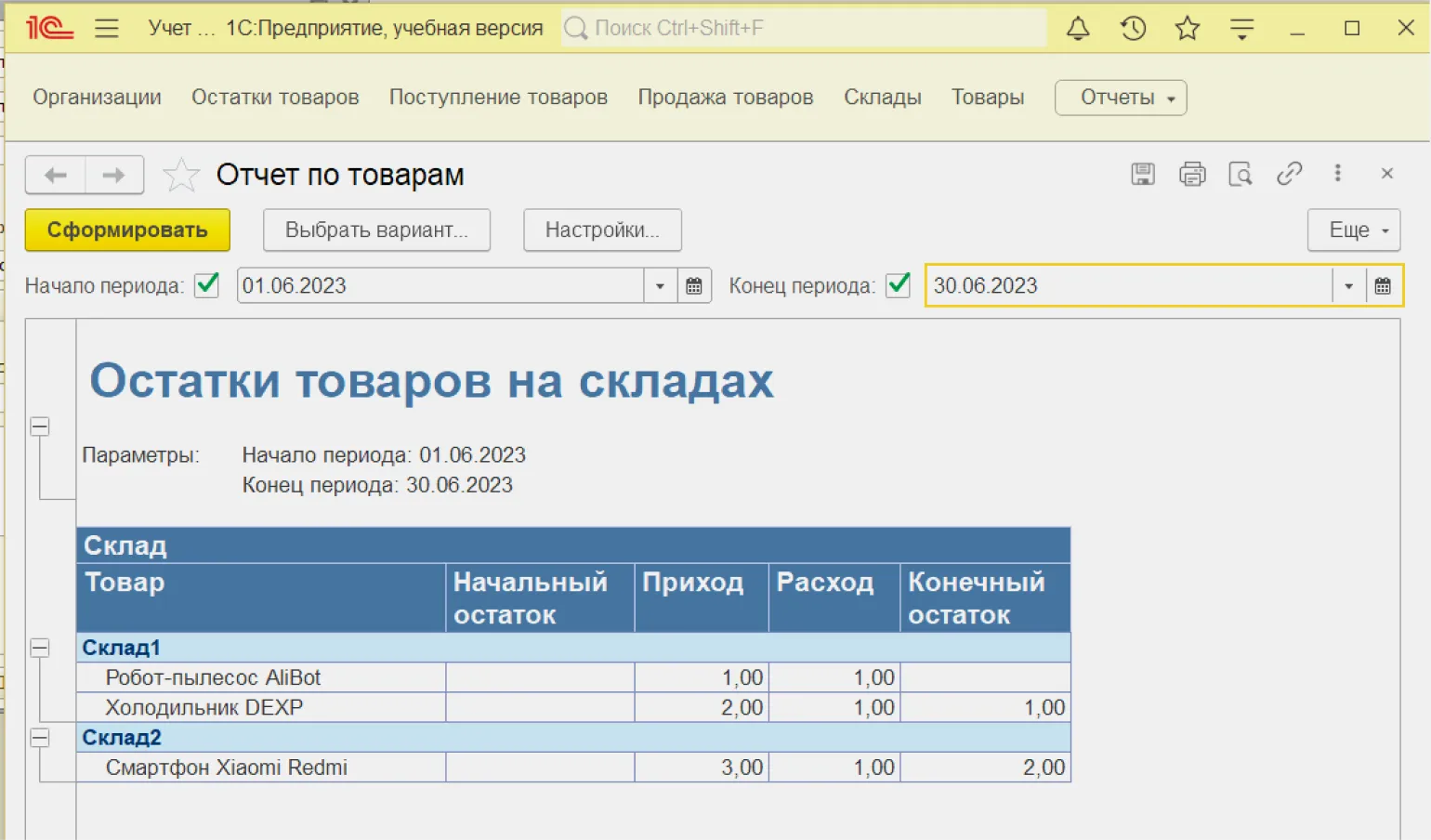This screenshot has width=1431, height=840.
Task: Open the history clock icon
Action: (x=1133, y=29)
